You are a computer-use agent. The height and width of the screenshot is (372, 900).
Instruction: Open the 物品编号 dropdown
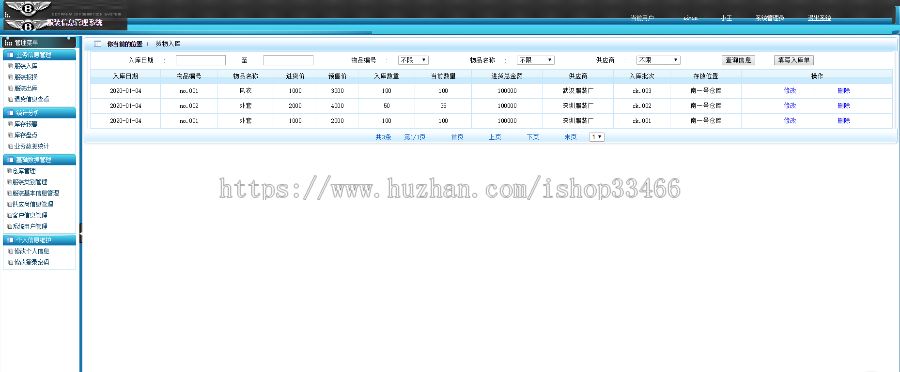[x=413, y=60]
